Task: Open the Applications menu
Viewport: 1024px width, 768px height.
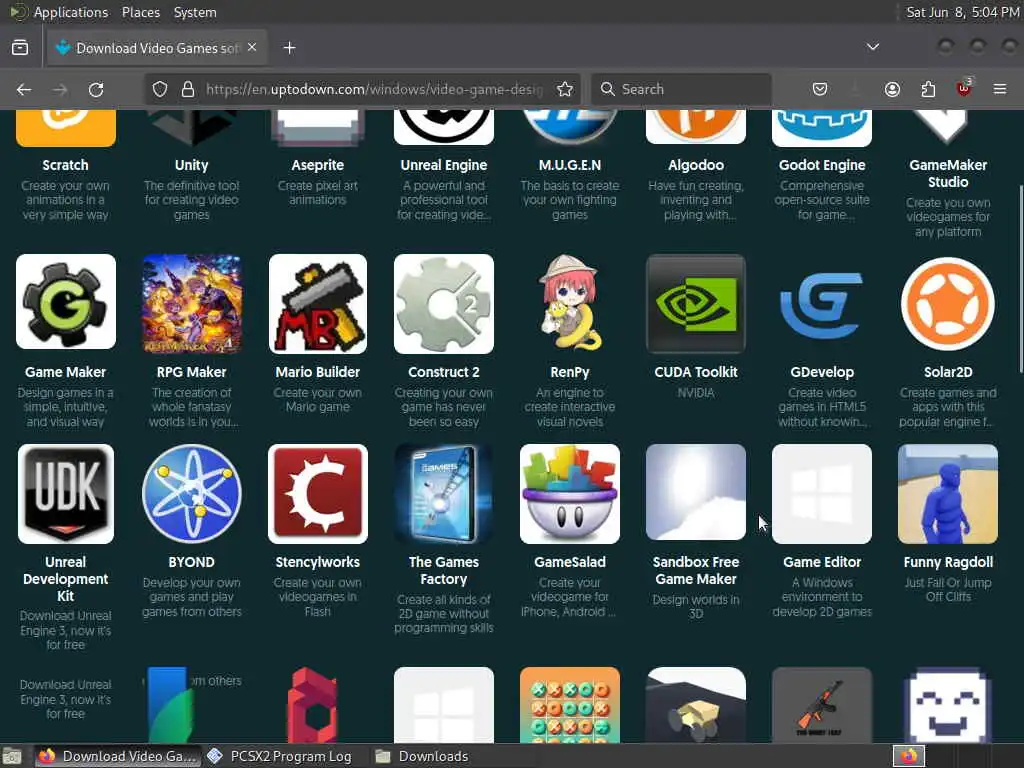Action: pos(71,12)
